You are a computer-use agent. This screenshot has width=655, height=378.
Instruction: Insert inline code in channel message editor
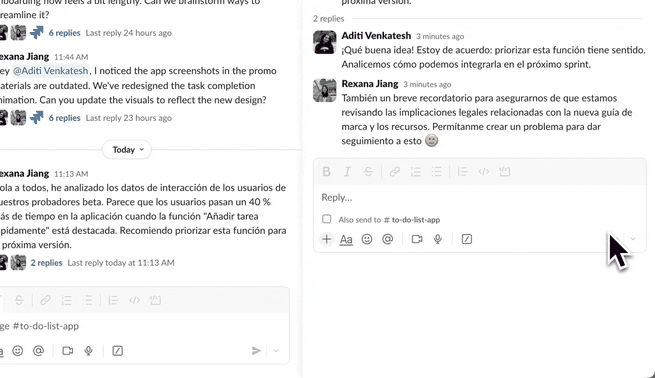click(x=135, y=300)
